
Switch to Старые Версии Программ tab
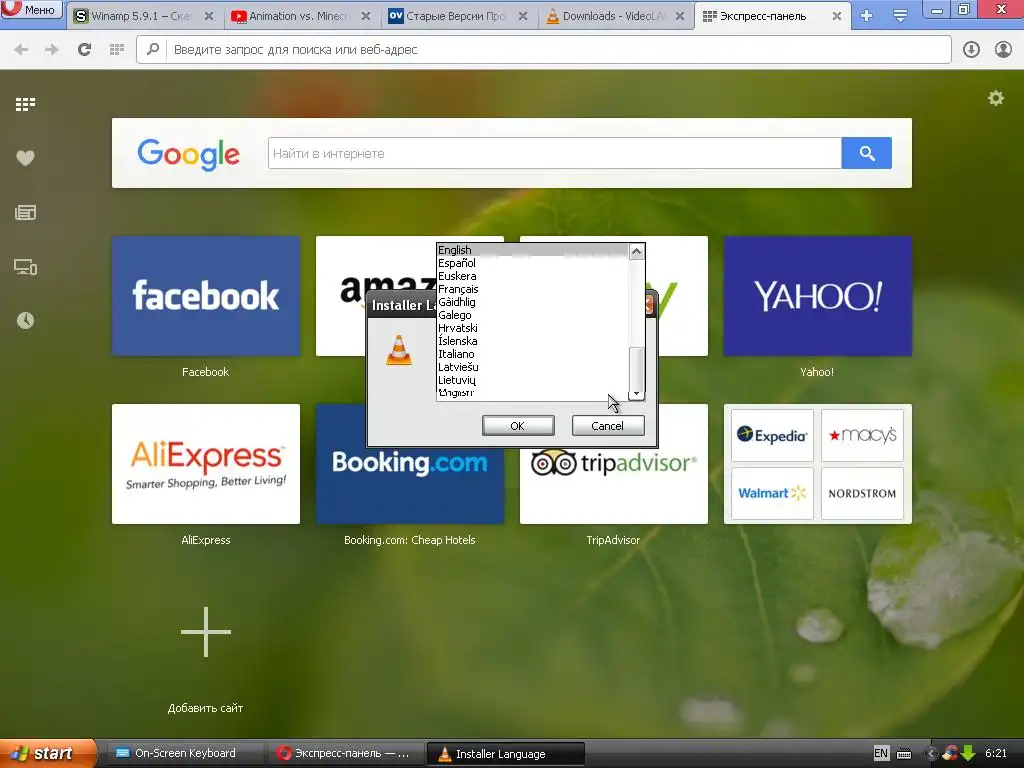tap(455, 16)
